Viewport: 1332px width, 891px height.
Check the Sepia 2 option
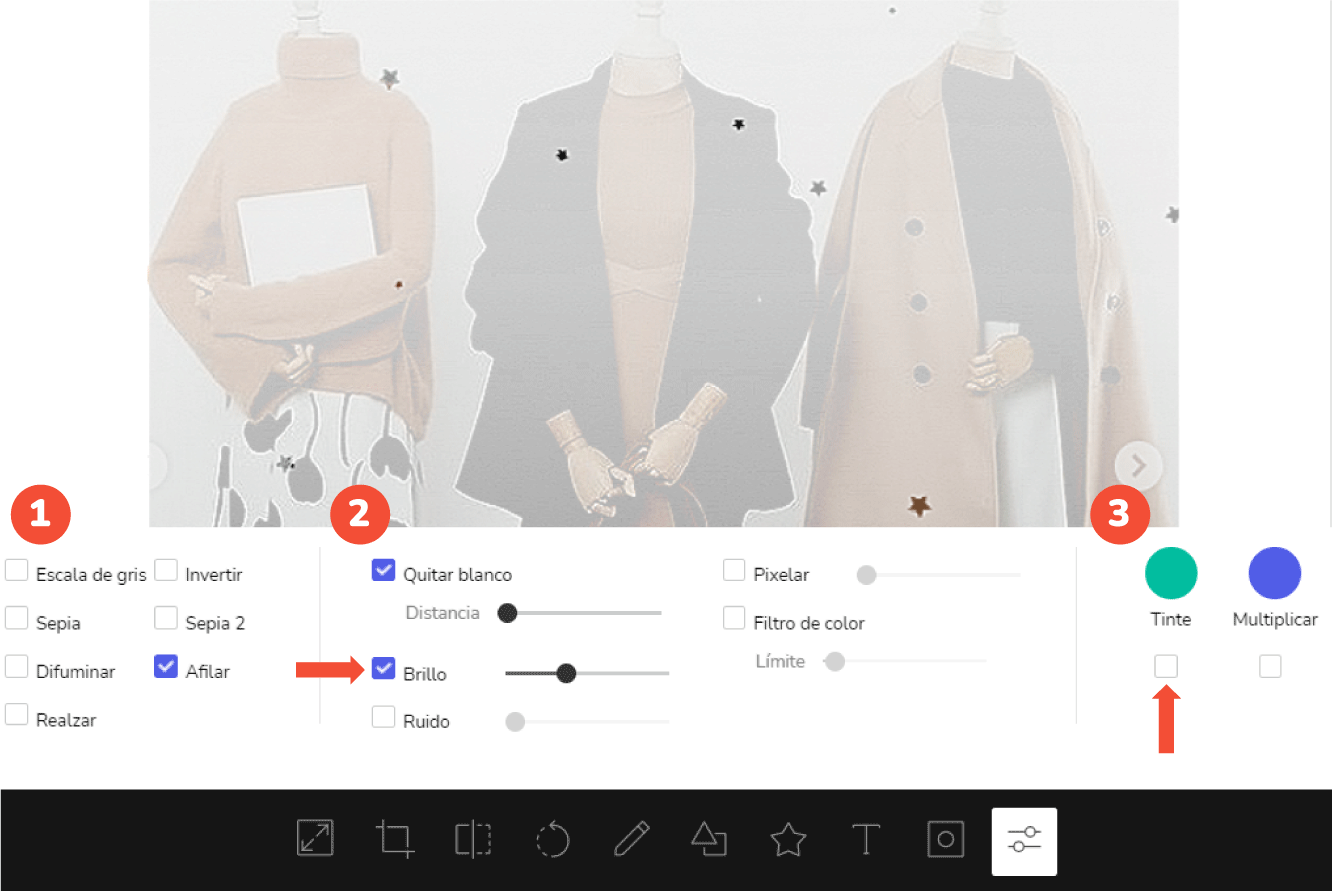pyautogui.click(x=167, y=619)
